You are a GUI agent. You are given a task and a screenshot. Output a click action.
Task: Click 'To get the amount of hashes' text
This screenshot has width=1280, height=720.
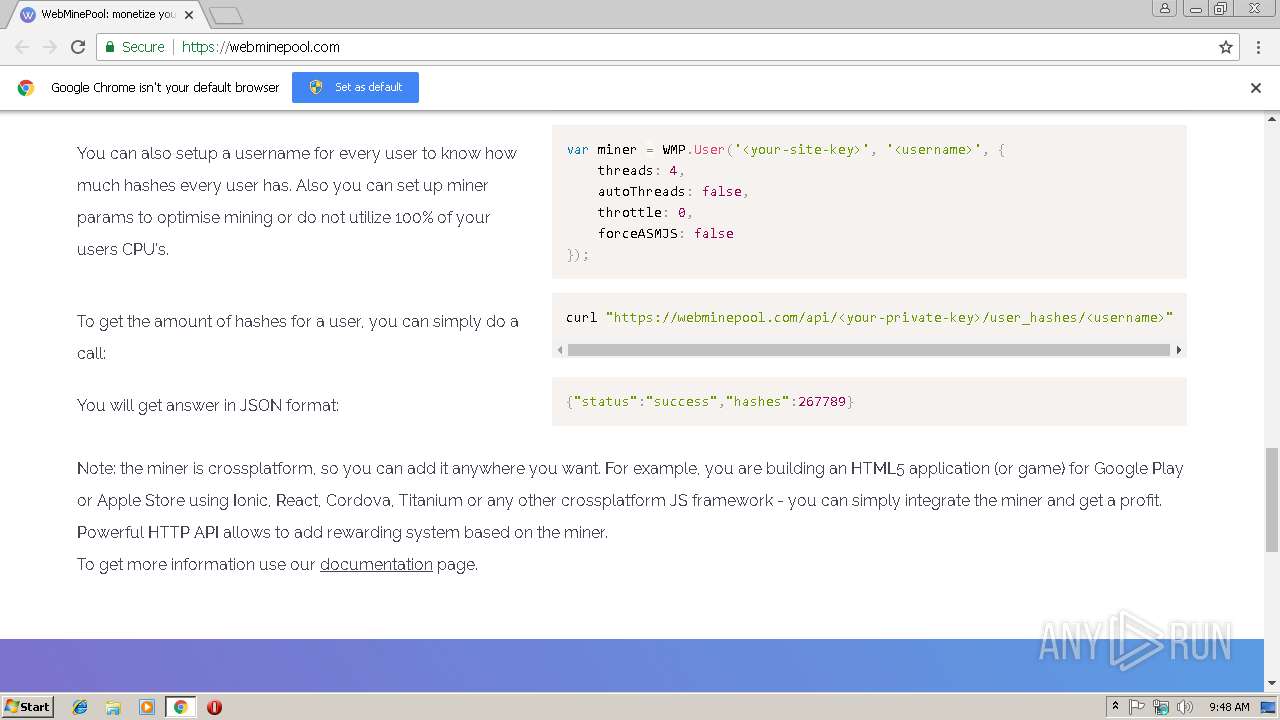tap(298, 337)
